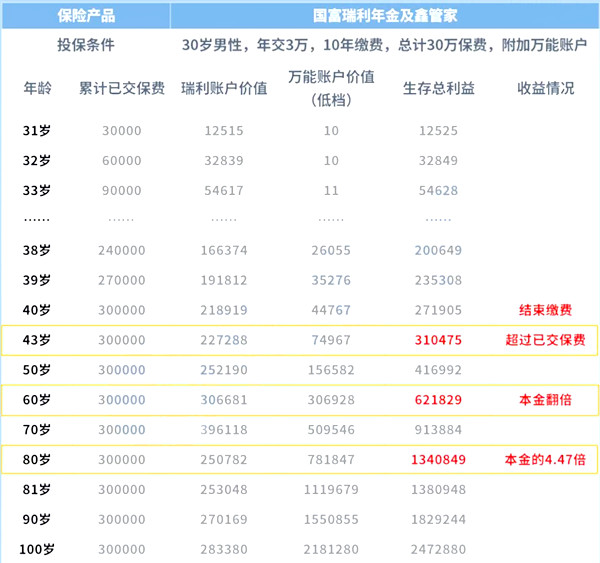
Task: Select the 38岁 row label
Action: coord(37,250)
